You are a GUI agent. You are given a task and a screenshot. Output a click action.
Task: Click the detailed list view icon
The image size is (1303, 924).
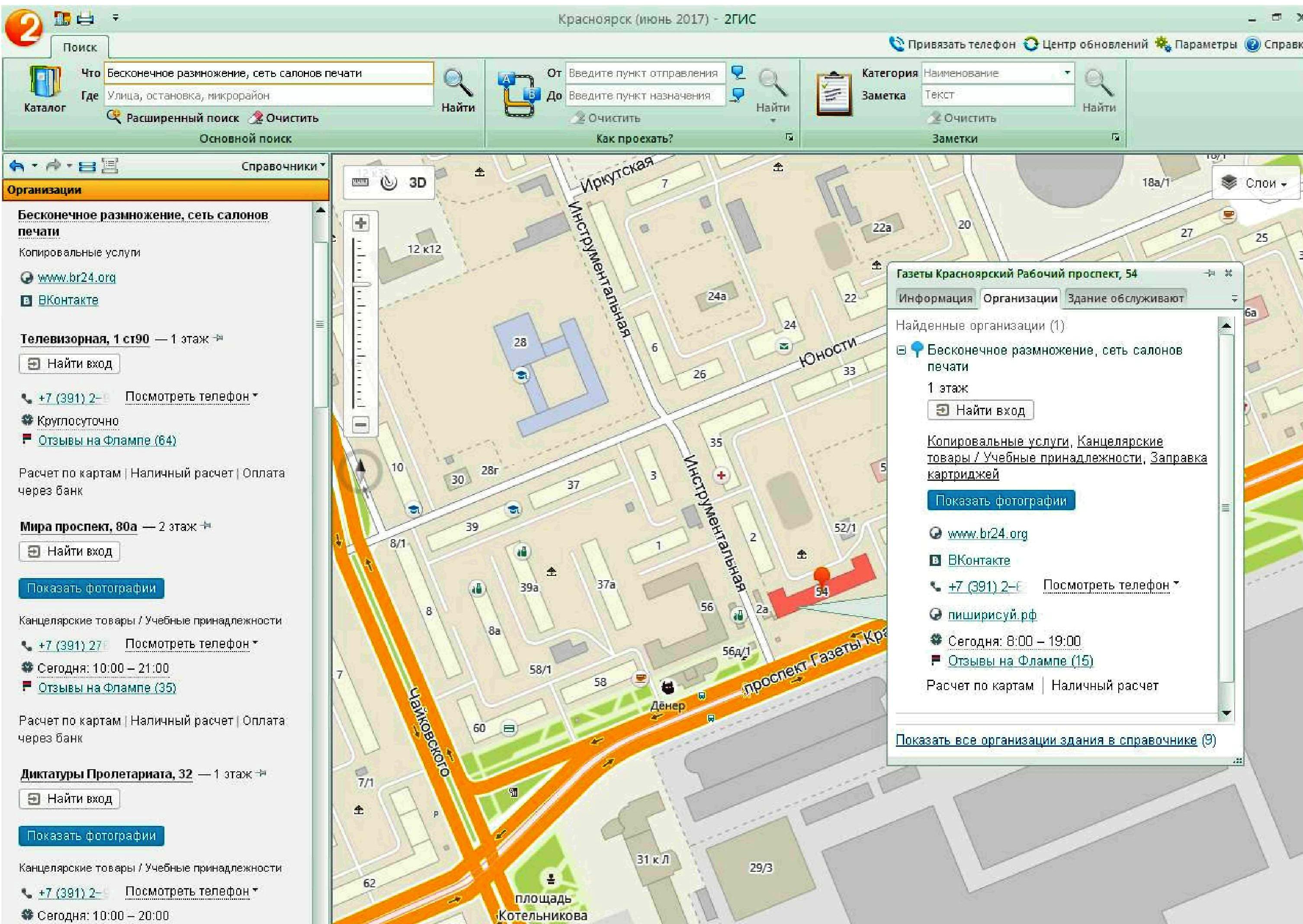pyautogui.click(x=109, y=166)
